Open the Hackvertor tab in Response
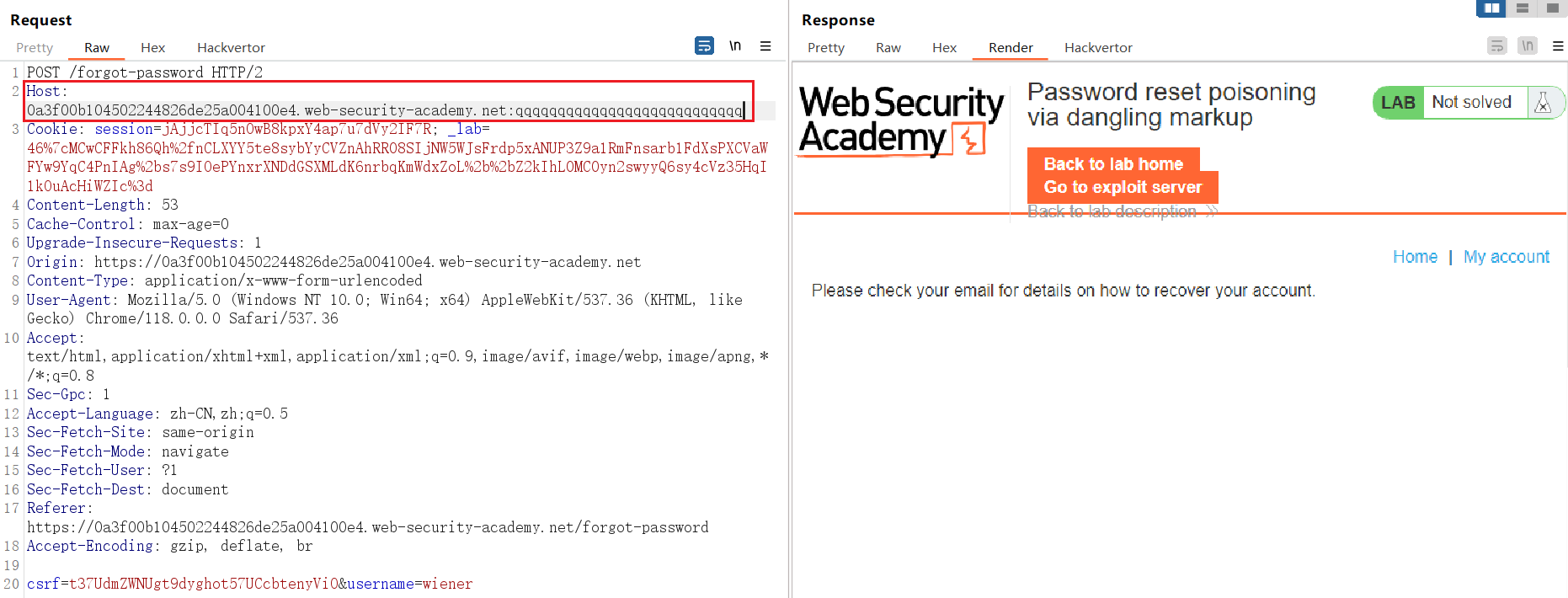 tap(1098, 47)
